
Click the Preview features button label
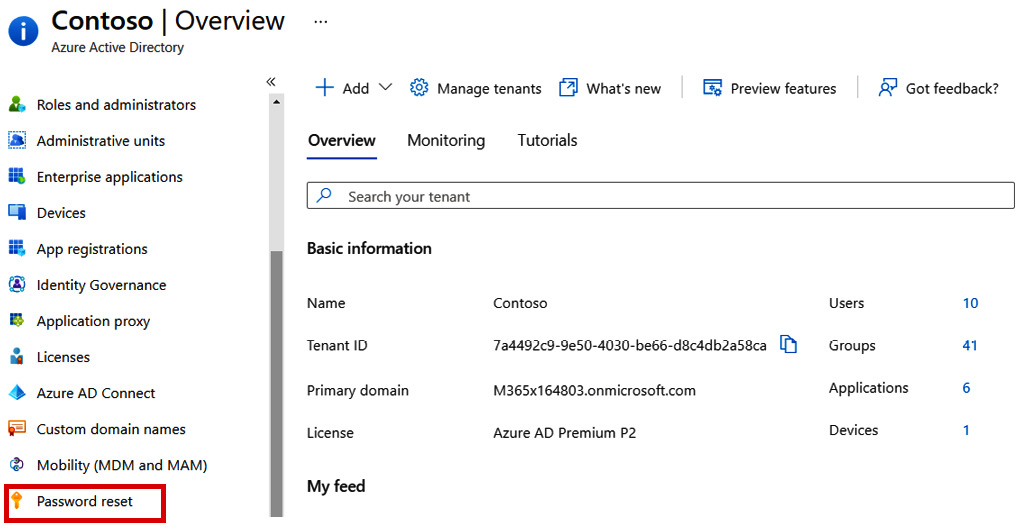pos(783,89)
